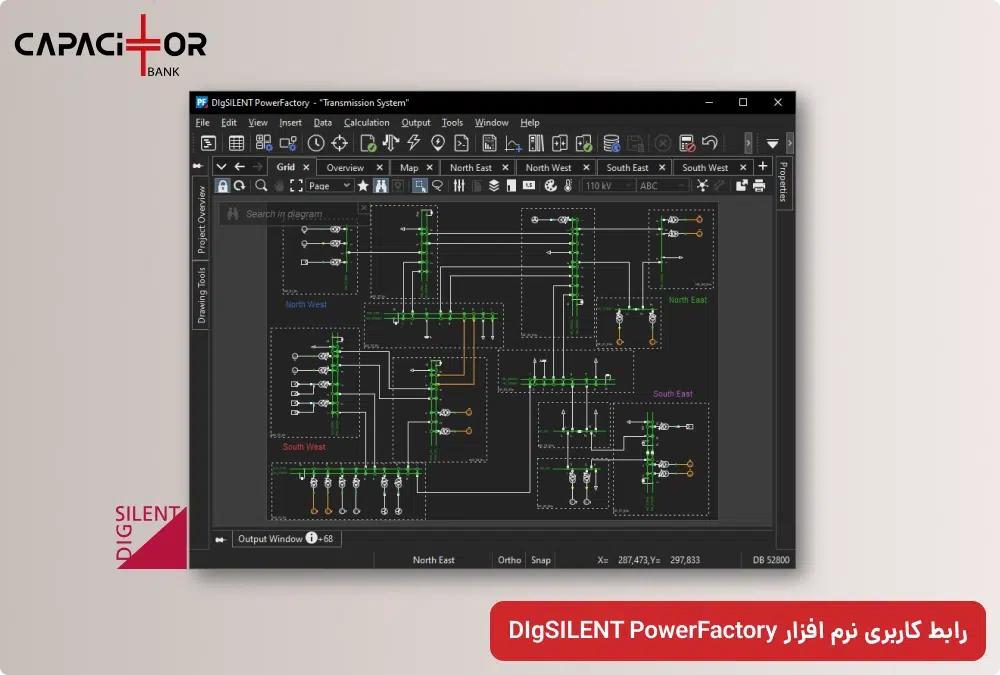Click the crosshair target toolbar icon
The height and width of the screenshot is (675, 1000).
pos(339,143)
